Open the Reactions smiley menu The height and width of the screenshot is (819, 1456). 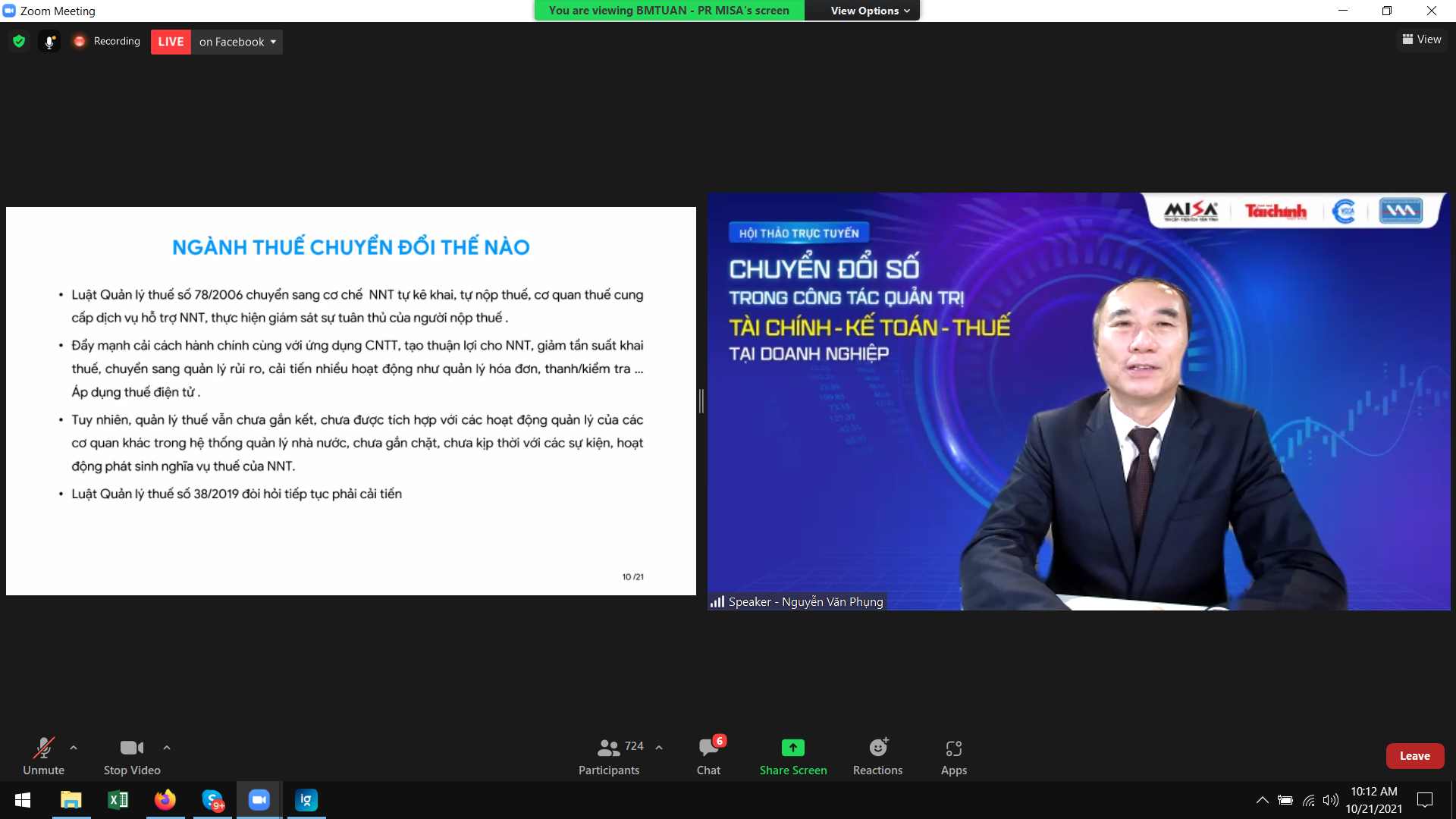(877, 748)
